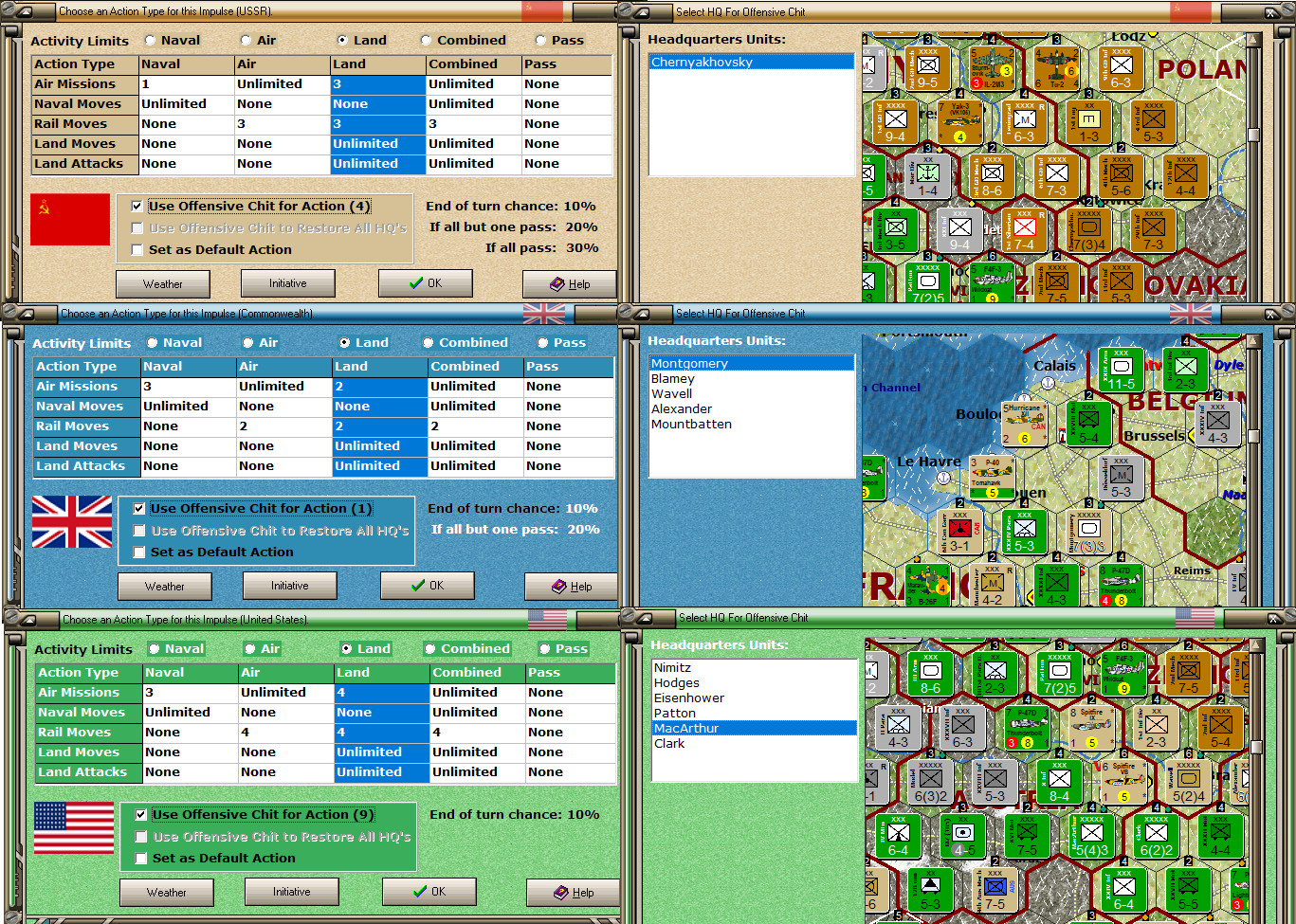
Task: Click the United States flag icon
Action: pyautogui.click(x=73, y=827)
